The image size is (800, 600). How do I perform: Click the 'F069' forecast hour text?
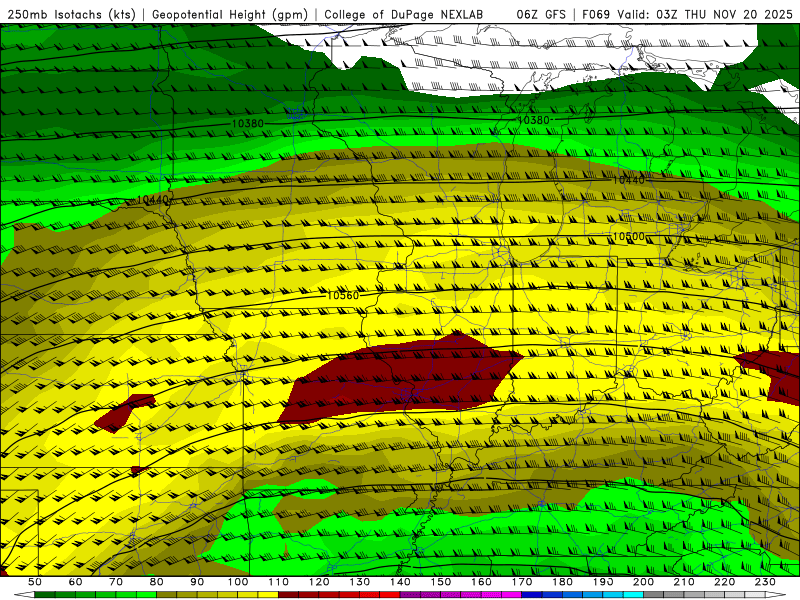coord(596,15)
